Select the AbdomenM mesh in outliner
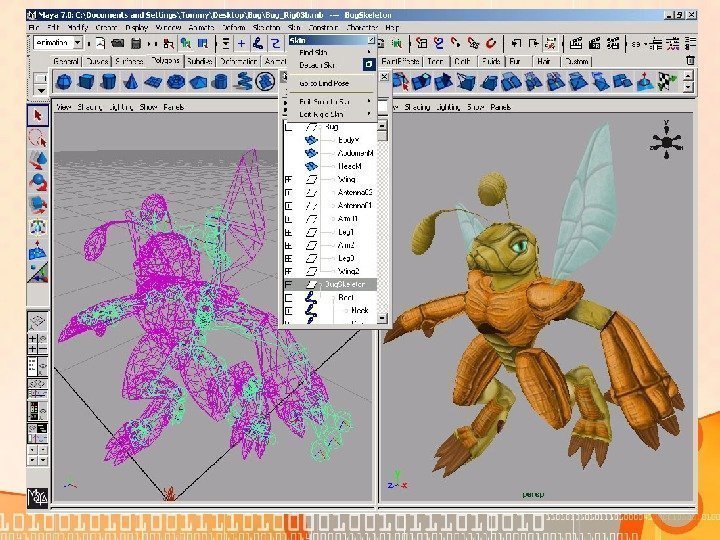The image size is (720, 540). point(355,153)
